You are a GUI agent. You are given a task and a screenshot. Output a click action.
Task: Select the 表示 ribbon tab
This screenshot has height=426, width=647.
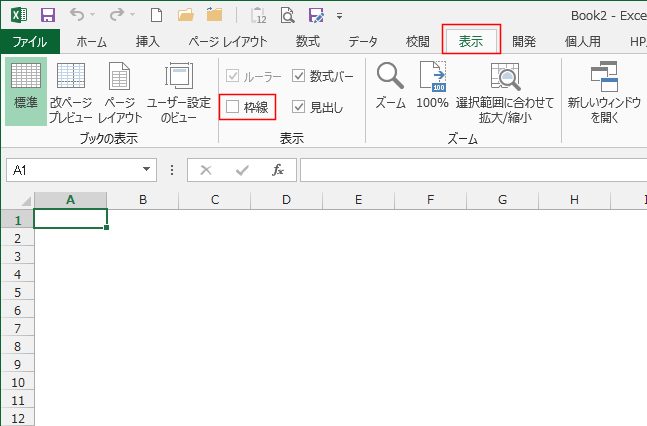(471, 41)
